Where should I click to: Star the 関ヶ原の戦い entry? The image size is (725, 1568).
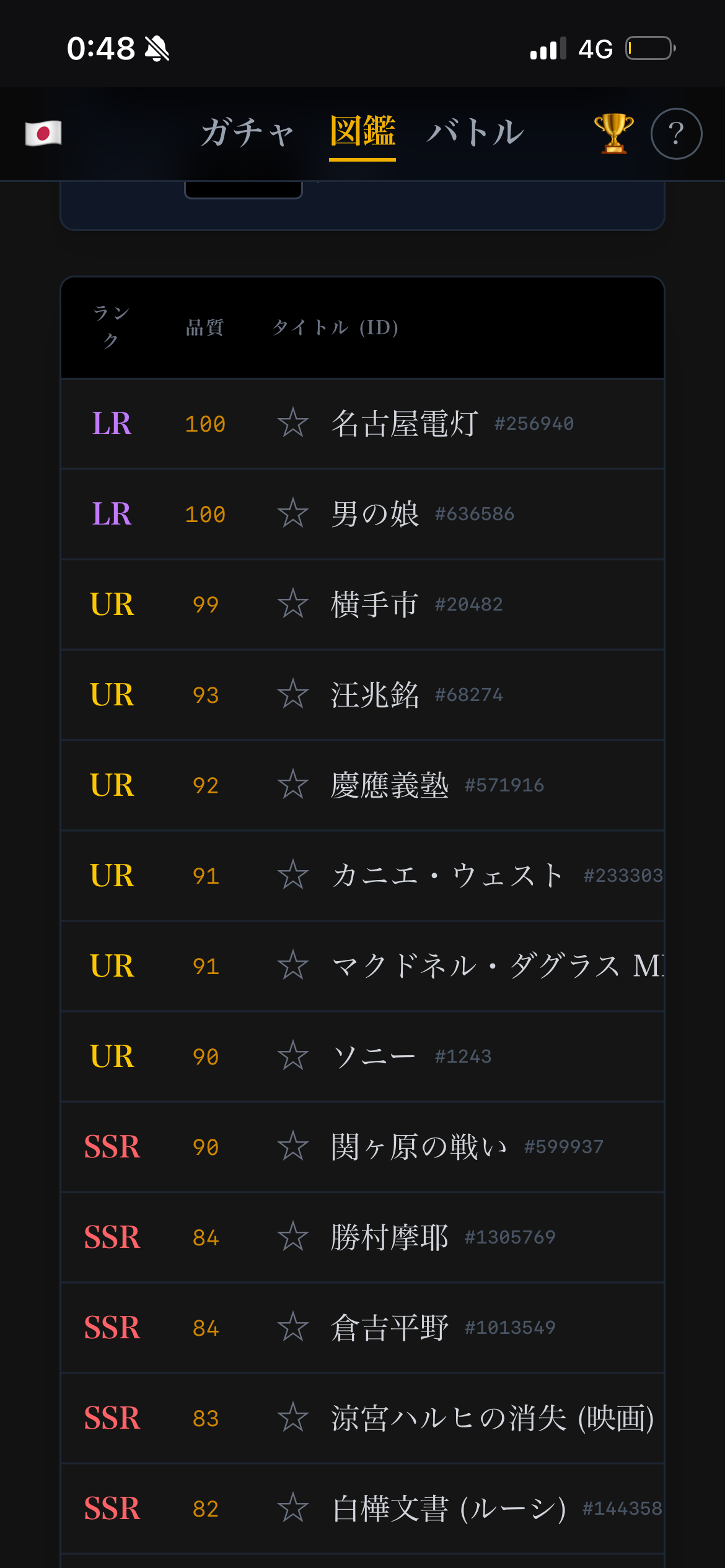(292, 1147)
